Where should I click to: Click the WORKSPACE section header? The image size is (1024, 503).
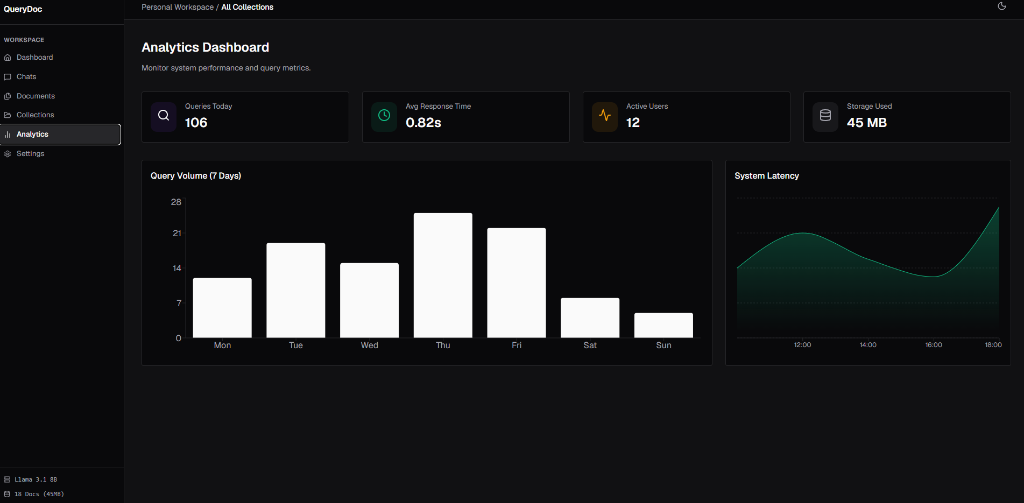click(x=24, y=40)
